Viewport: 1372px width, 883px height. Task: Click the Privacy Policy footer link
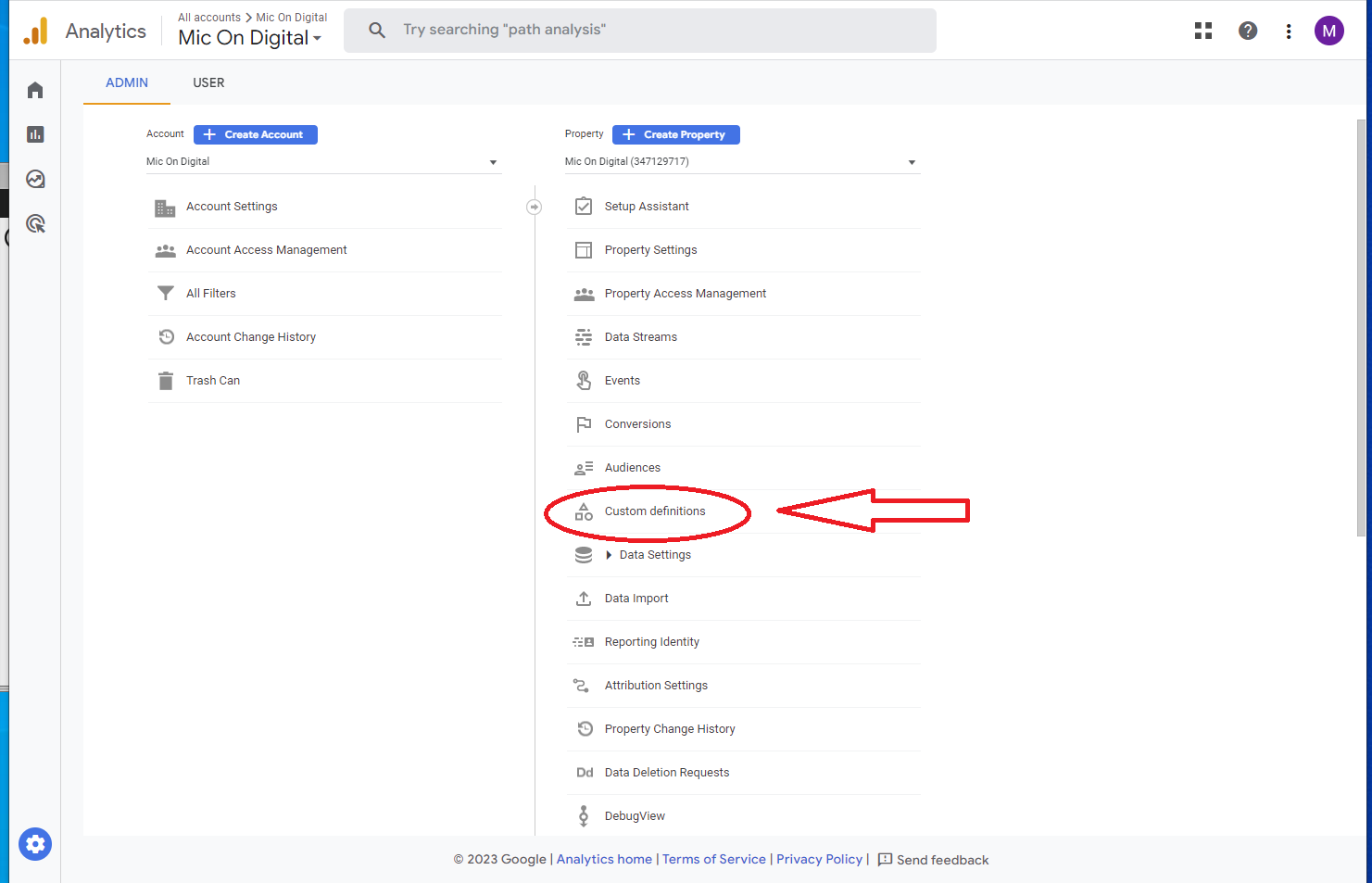click(819, 859)
